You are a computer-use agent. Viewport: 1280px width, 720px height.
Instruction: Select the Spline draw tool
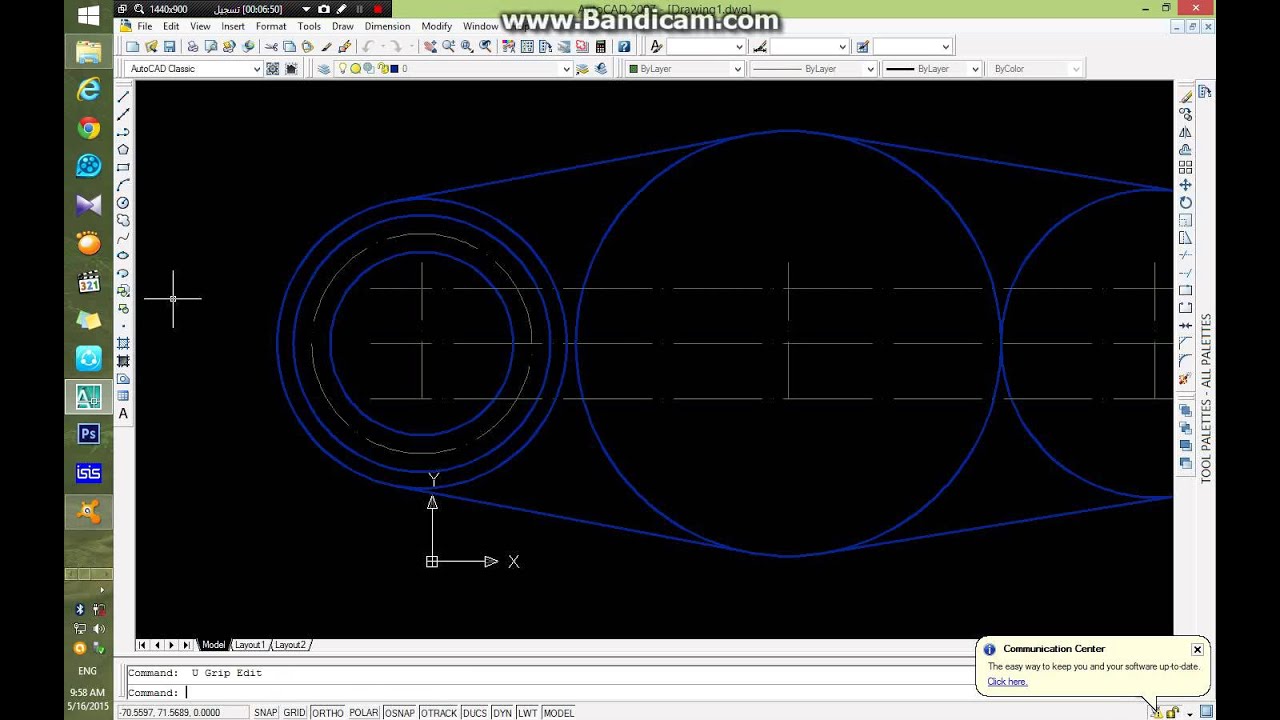123,238
